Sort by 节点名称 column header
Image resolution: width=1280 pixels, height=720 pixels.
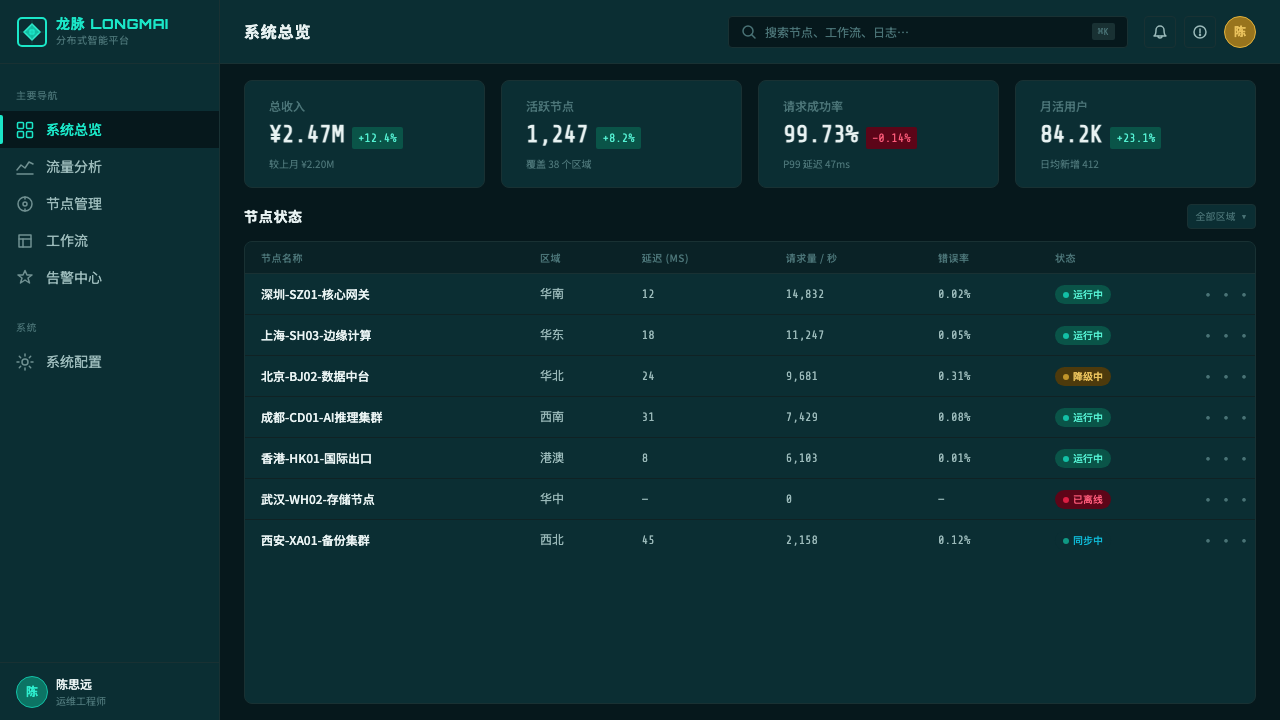click(x=282, y=258)
